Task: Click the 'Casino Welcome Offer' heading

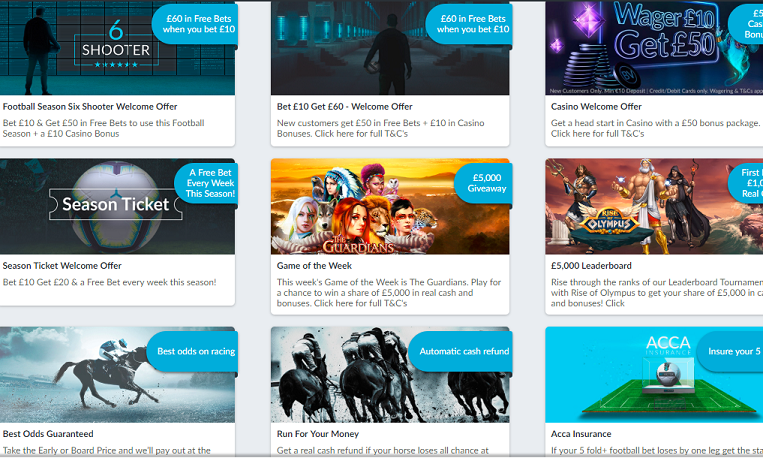Action: (596, 106)
